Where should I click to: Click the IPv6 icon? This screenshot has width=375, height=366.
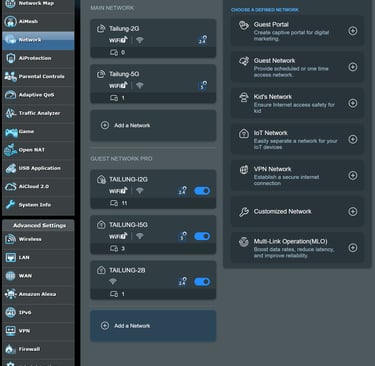click(x=10, y=313)
